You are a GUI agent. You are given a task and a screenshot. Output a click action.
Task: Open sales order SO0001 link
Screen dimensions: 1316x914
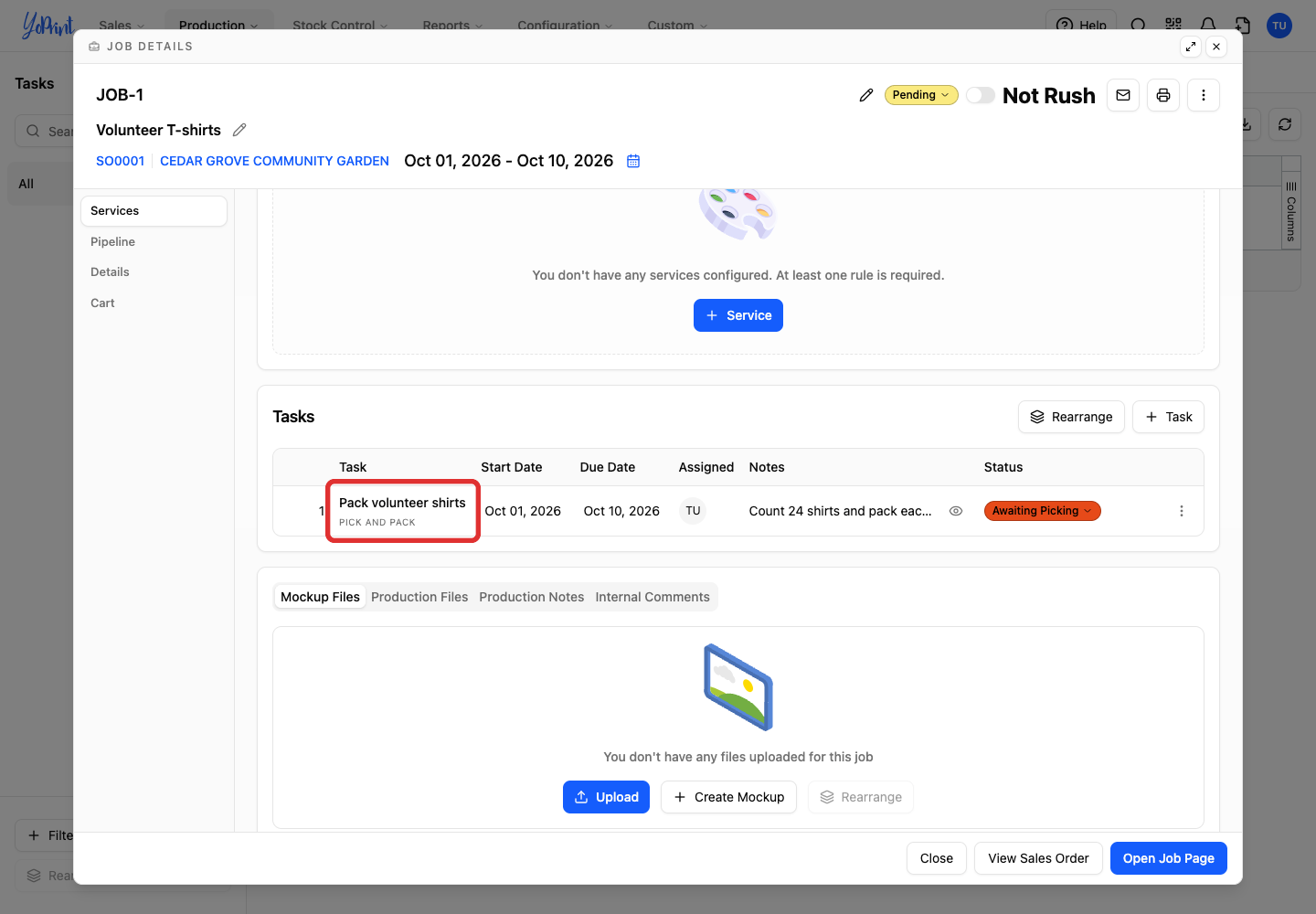coord(121,161)
